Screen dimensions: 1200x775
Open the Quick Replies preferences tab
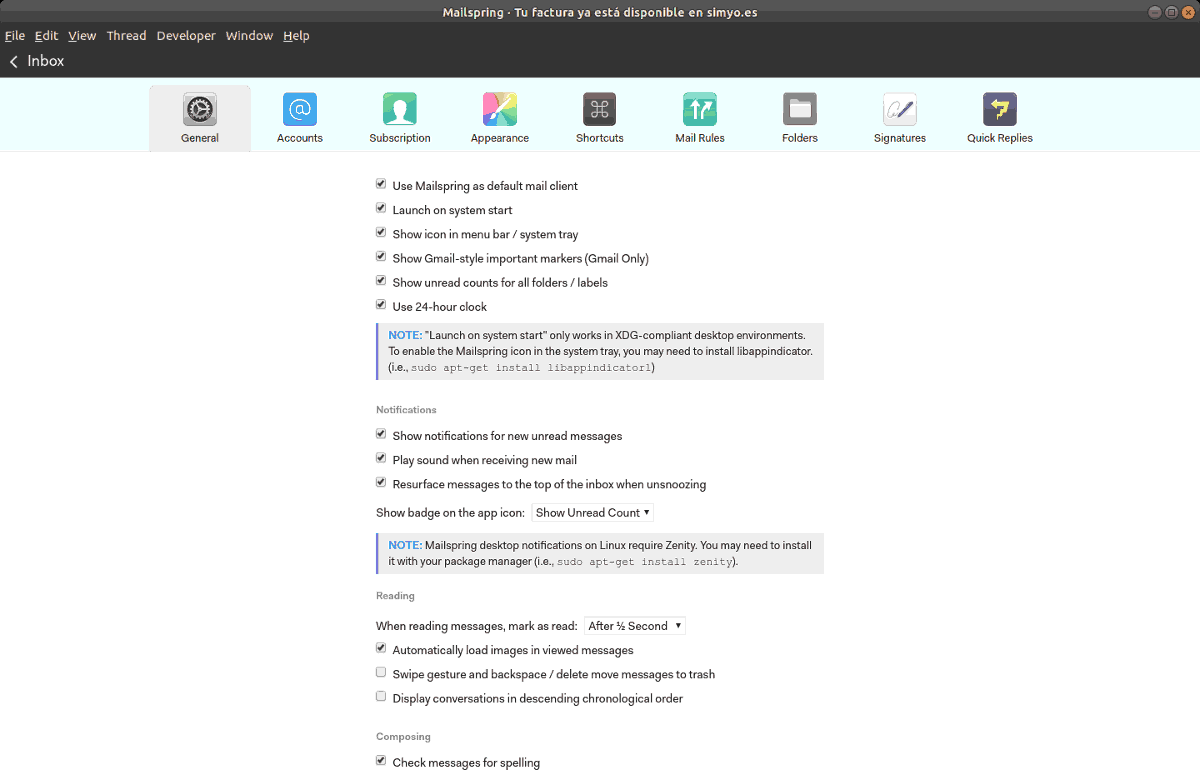click(x=1000, y=118)
